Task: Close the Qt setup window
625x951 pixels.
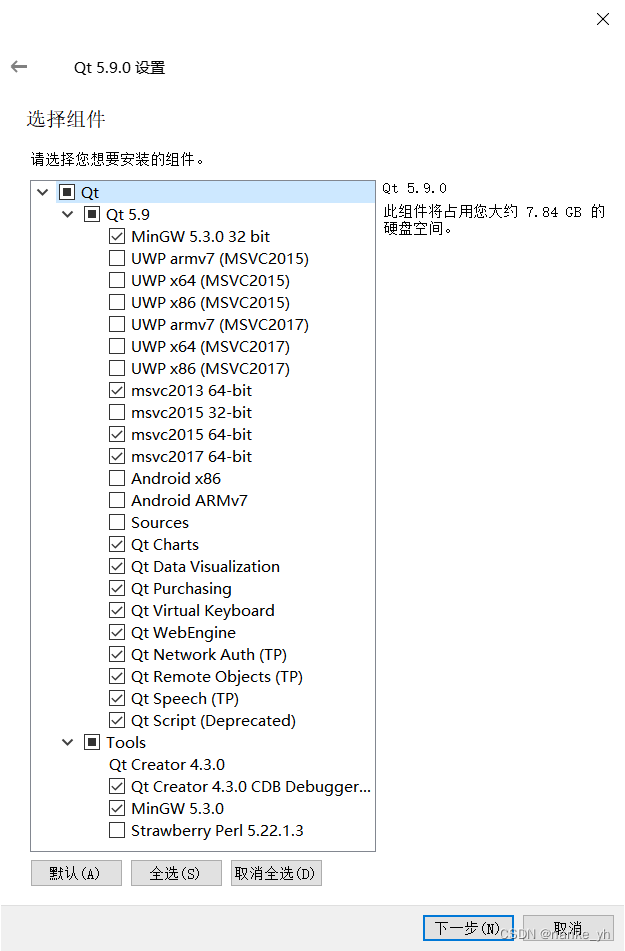Action: click(x=603, y=19)
